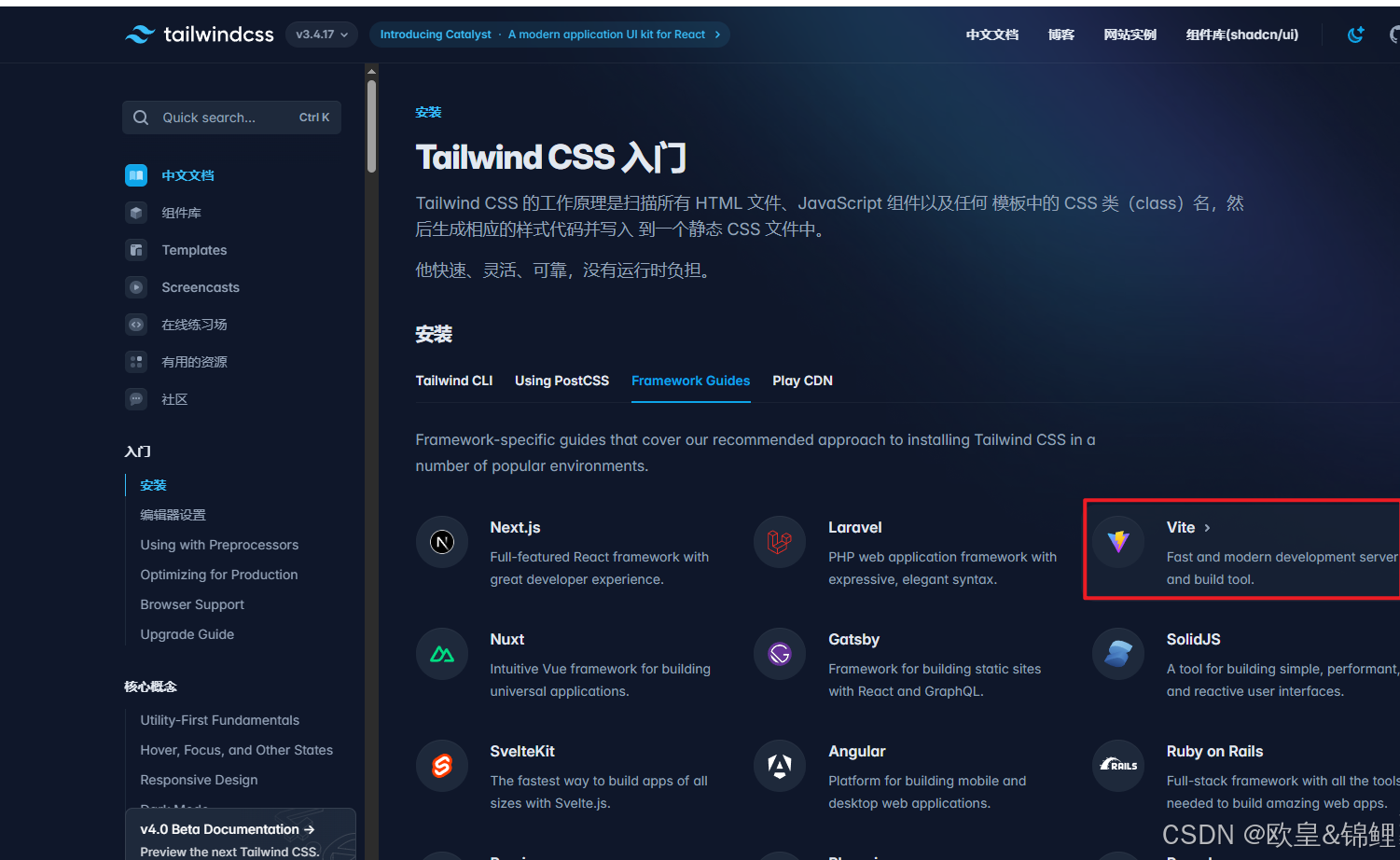Open the Introducing Catalyst announcement link
The width and height of the screenshot is (1400, 860).
[x=550, y=35]
